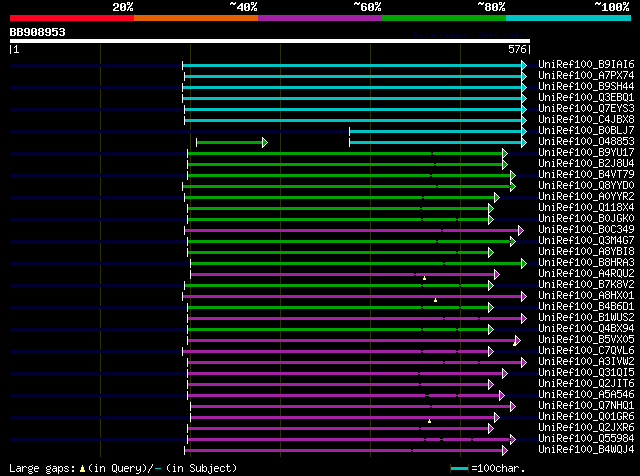Click the cyan ~100% legend color segment
The height and width of the screenshot is (476, 640).
[569, 18]
